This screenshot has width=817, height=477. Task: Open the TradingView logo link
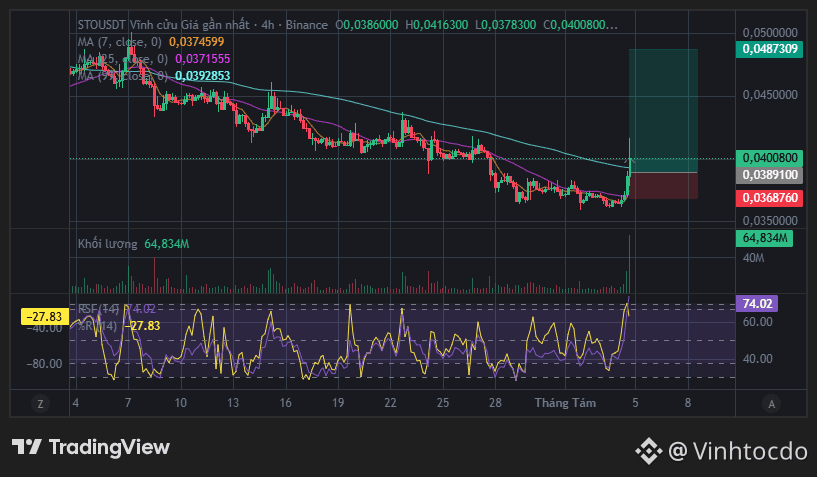tap(91, 447)
